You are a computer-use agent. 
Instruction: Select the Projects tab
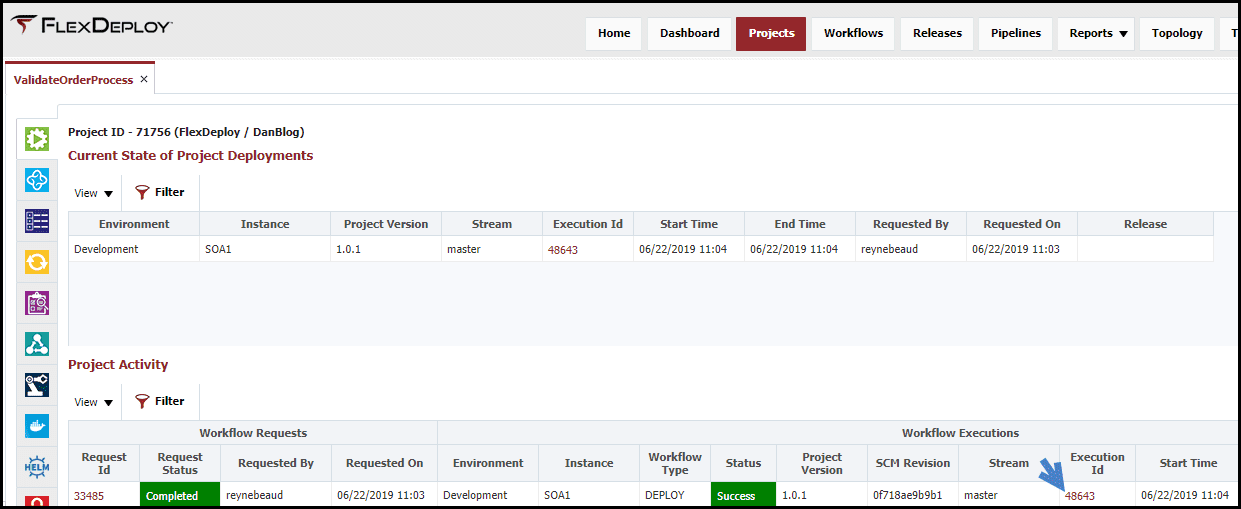(771, 33)
